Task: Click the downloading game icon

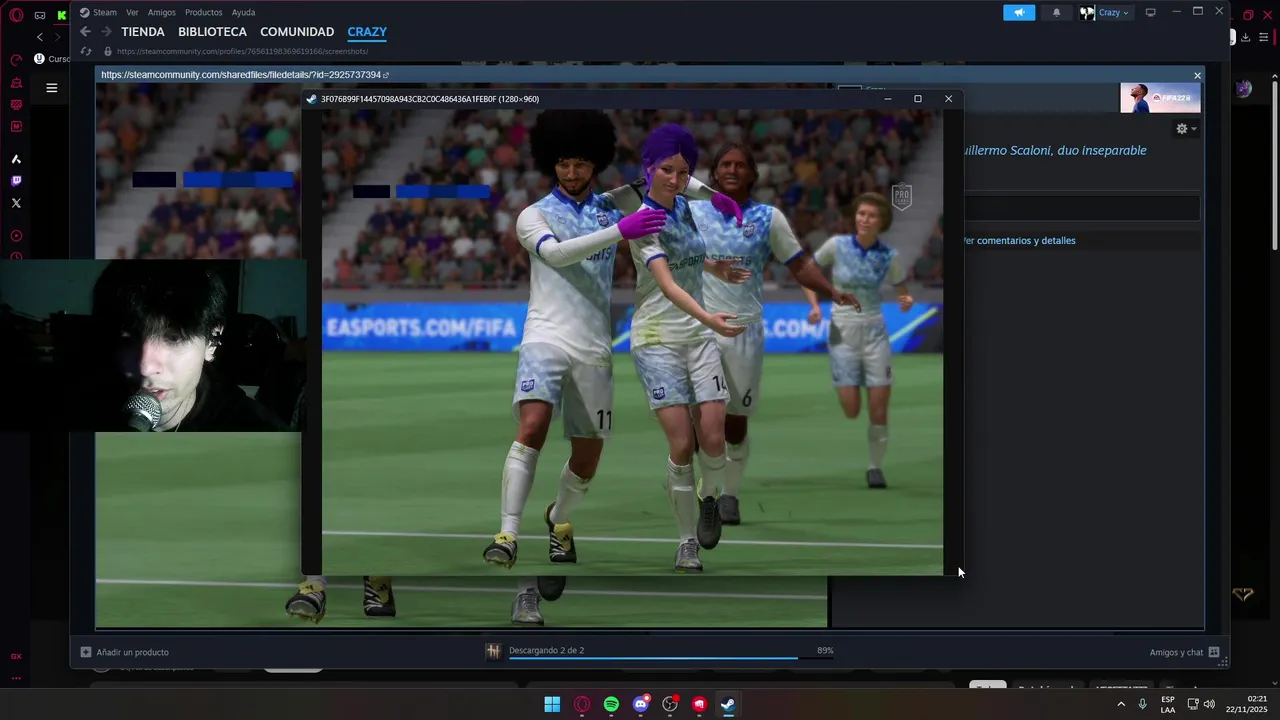Action: [x=493, y=651]
